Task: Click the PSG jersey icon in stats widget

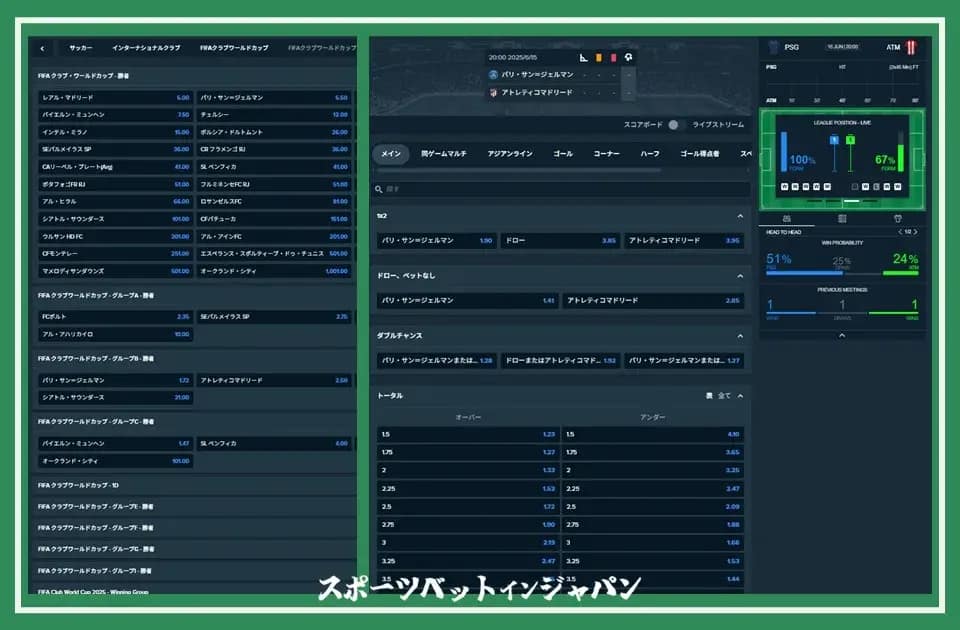Action: 773,47
